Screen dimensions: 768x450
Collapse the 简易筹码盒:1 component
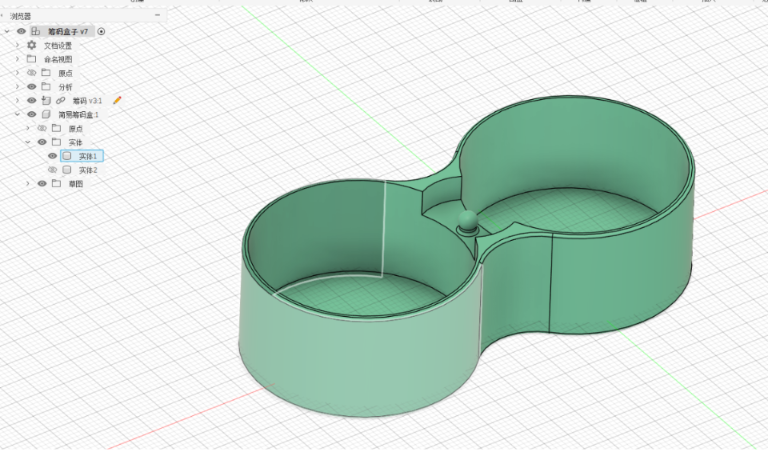coord(18,114)
